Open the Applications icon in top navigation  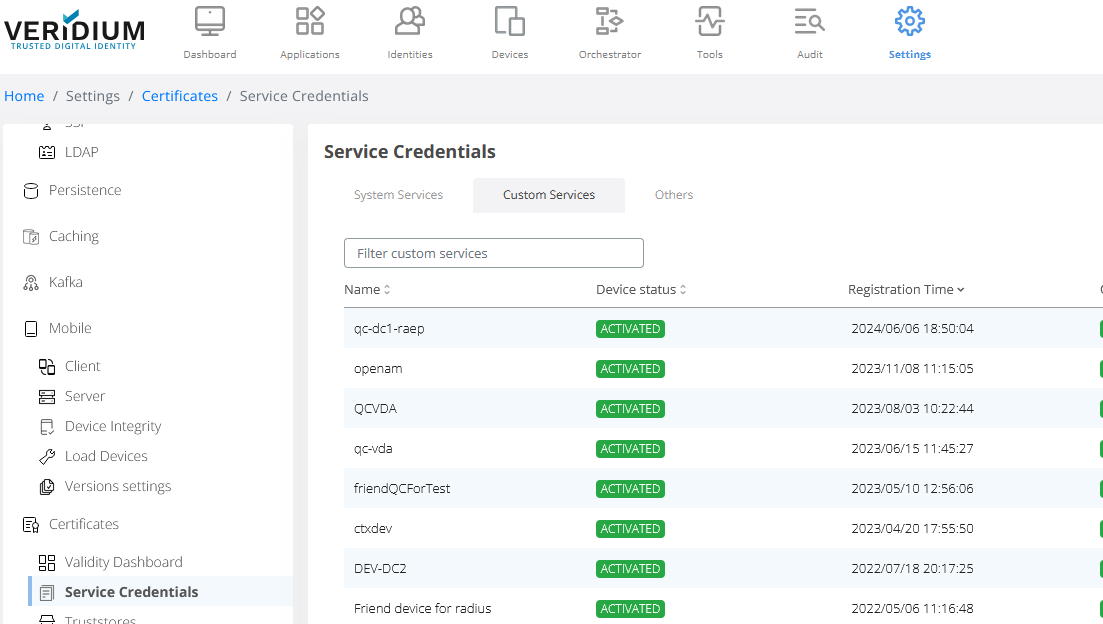(x=310, y=21)
